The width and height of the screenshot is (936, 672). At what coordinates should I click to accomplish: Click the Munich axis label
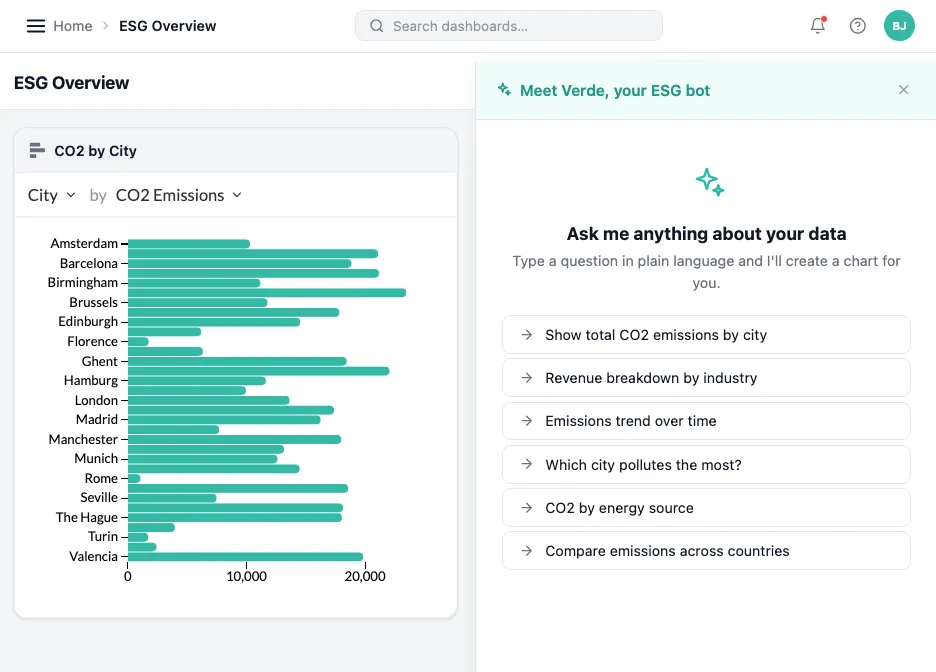[x=96, y=458]
